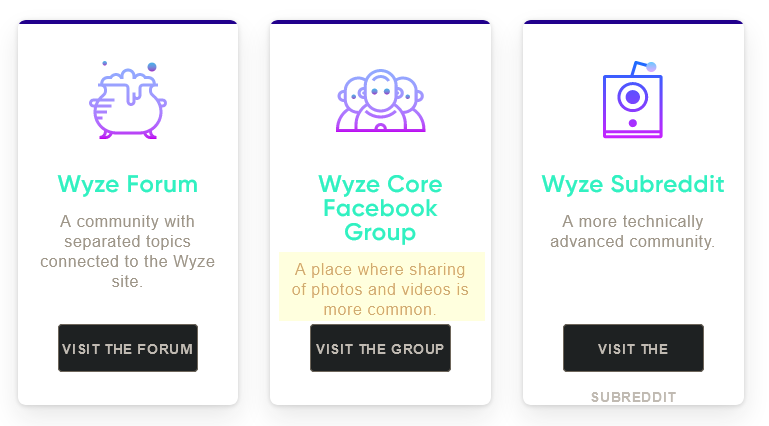This screenshot has height=426, width=769.
Task: Click the SUBREDDIT label below the button
Action: click(633, 397)
